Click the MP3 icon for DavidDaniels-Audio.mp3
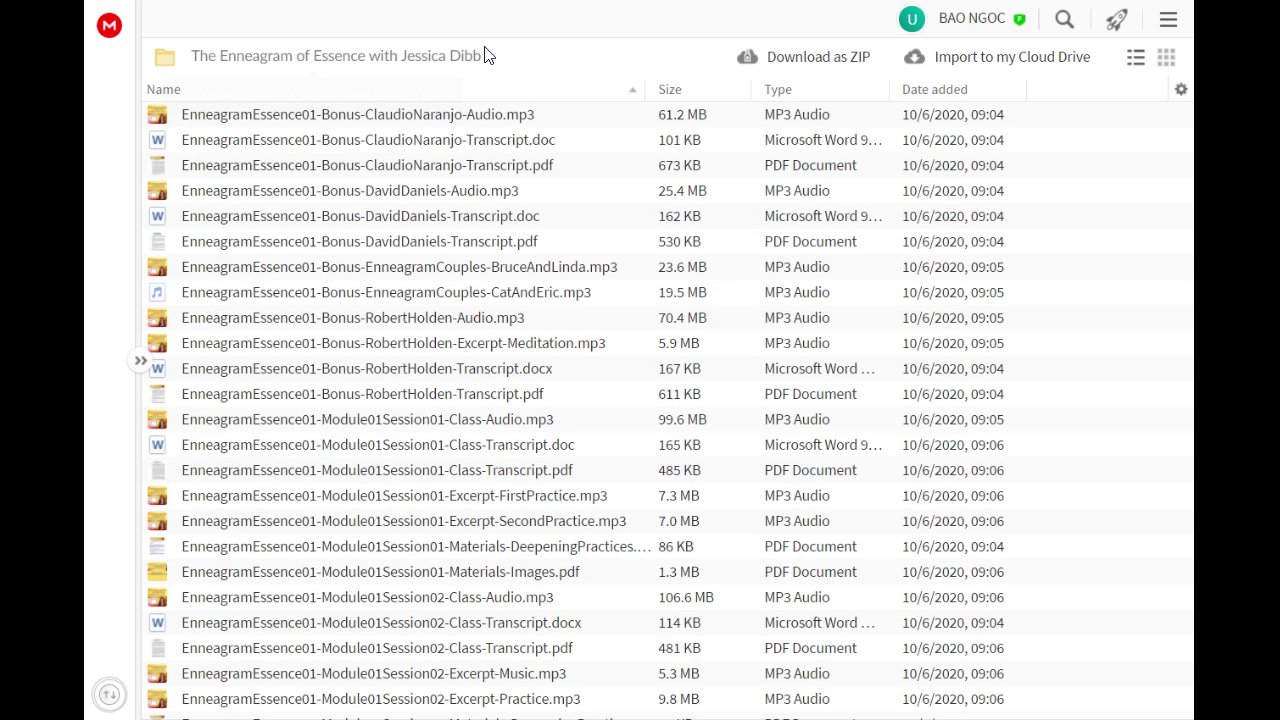Viewport: 1280px width, 720px height. coord(157,191)
